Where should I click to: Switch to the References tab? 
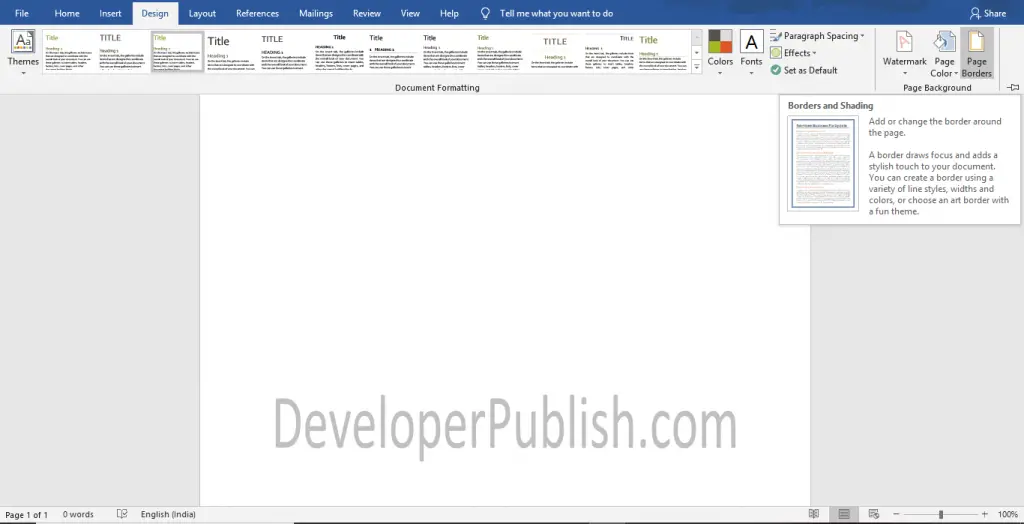pos(257,13)
